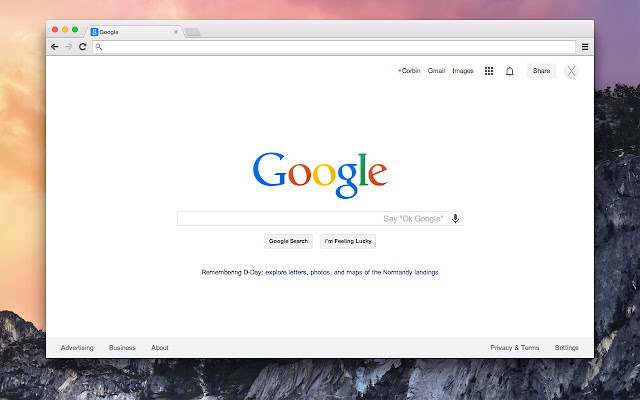
Task: Focus the browser address bar
Action: tap(334, 47)
